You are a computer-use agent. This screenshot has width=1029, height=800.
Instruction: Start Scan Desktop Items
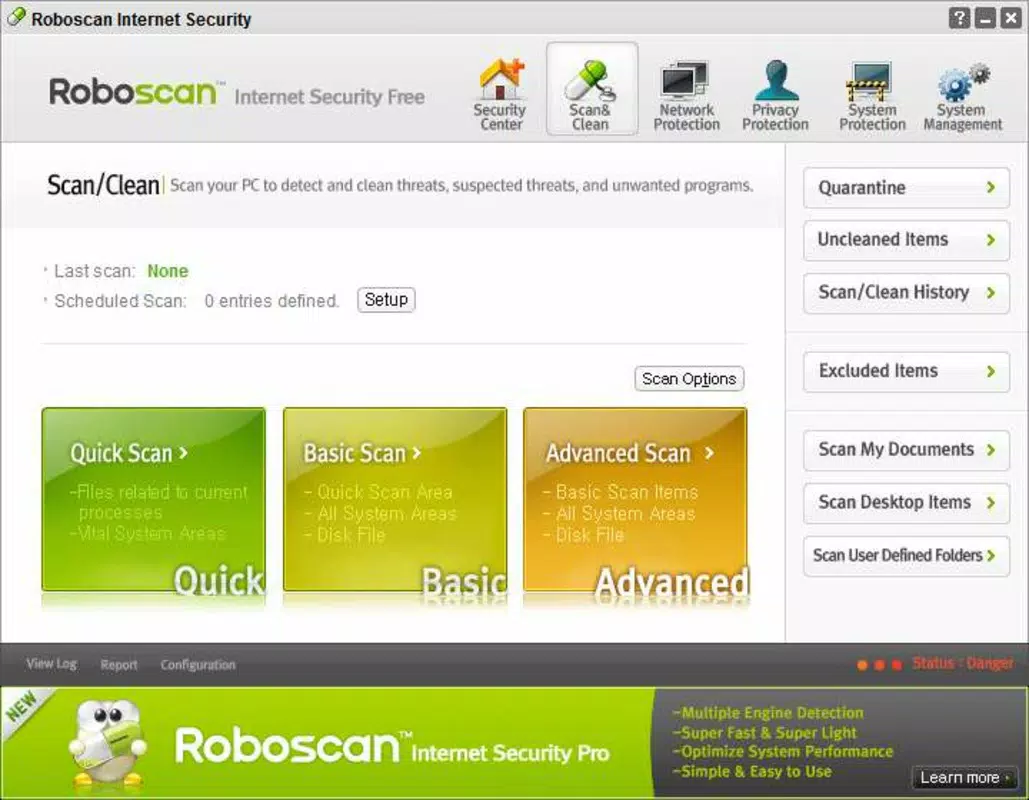coord(906,503)
